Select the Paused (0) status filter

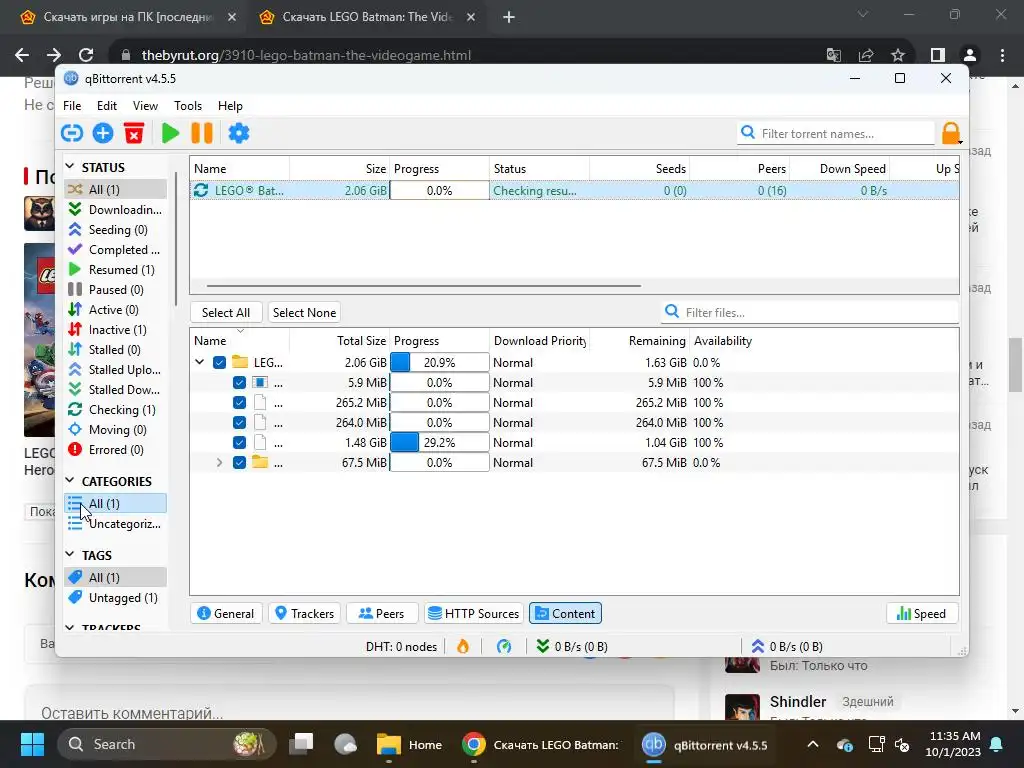click(x=116, y=290)
